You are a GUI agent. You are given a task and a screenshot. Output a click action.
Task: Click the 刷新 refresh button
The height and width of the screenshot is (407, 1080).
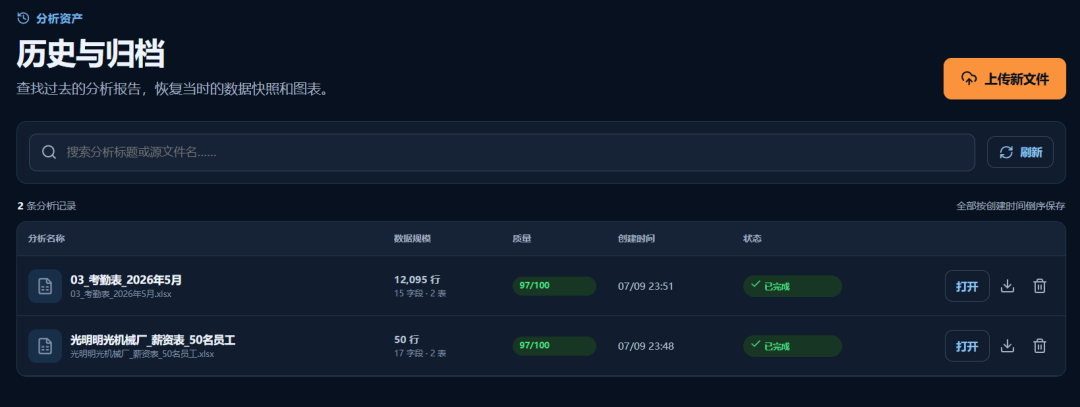point(1020,152)
